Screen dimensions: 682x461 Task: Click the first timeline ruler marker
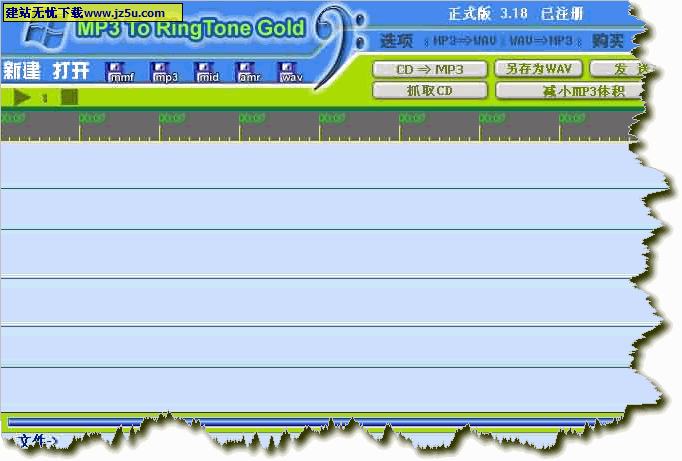coord(13,118)
